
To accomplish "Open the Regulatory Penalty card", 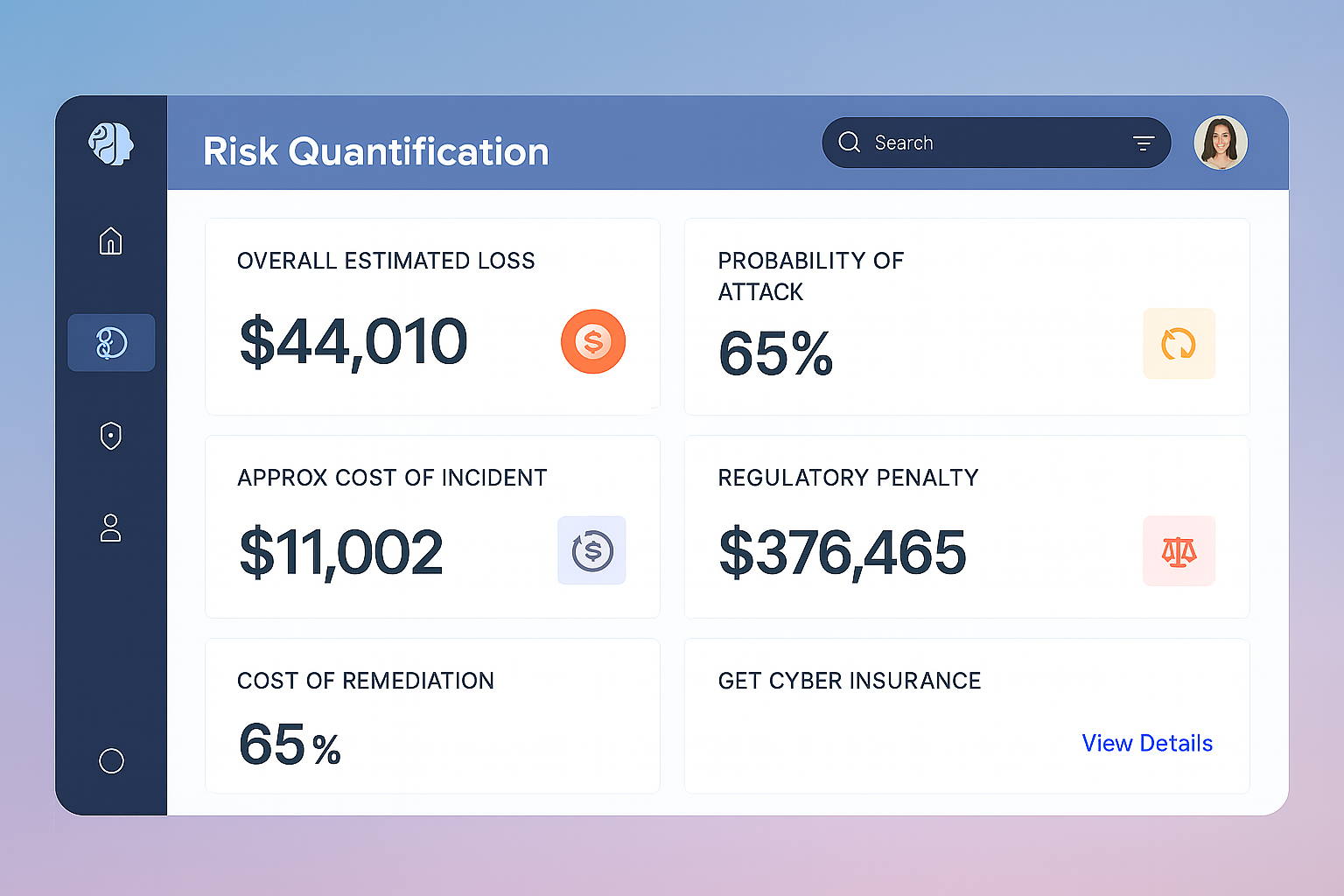I will click(966, 527).
